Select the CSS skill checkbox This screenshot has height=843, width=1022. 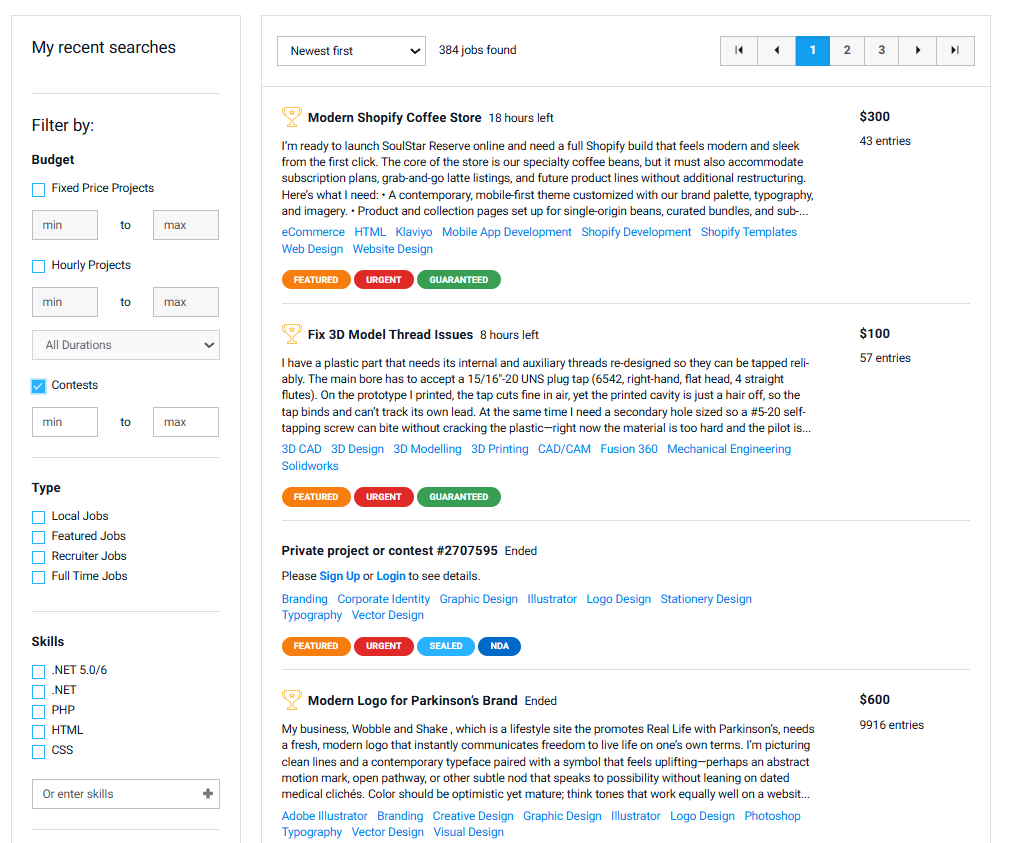point(38,752)
